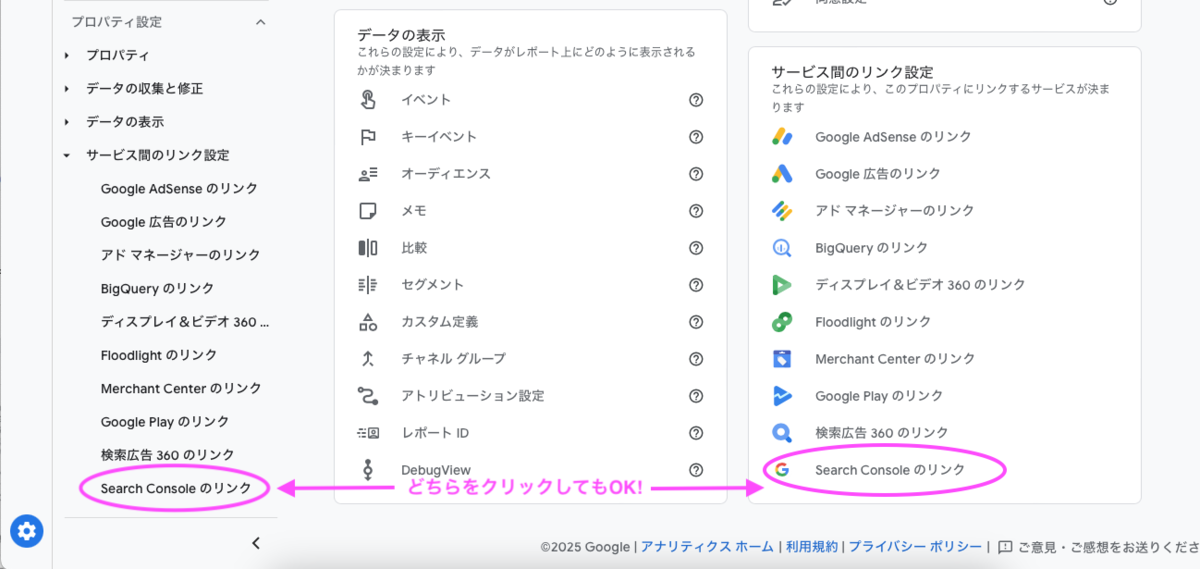Expand データの表示 in sidebar

coord(67,122)
